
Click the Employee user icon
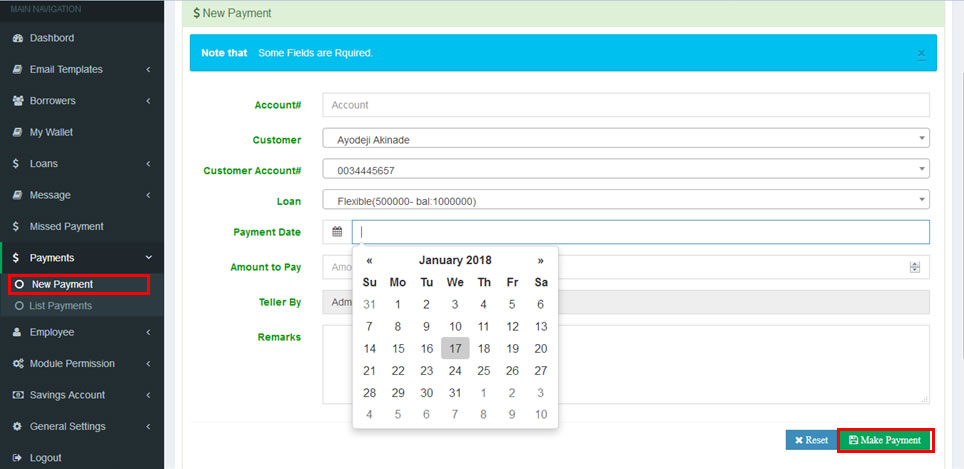coord(17,332)
